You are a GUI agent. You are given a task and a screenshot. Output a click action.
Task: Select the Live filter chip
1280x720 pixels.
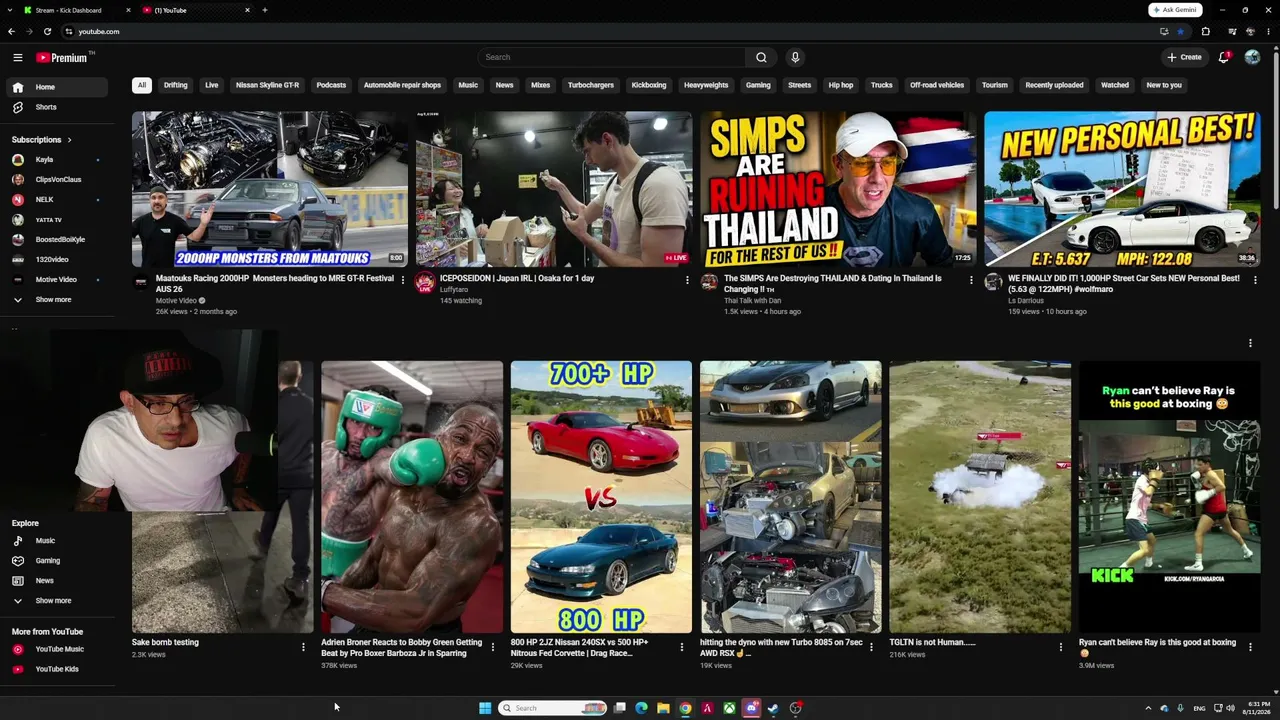click(212, 85)
